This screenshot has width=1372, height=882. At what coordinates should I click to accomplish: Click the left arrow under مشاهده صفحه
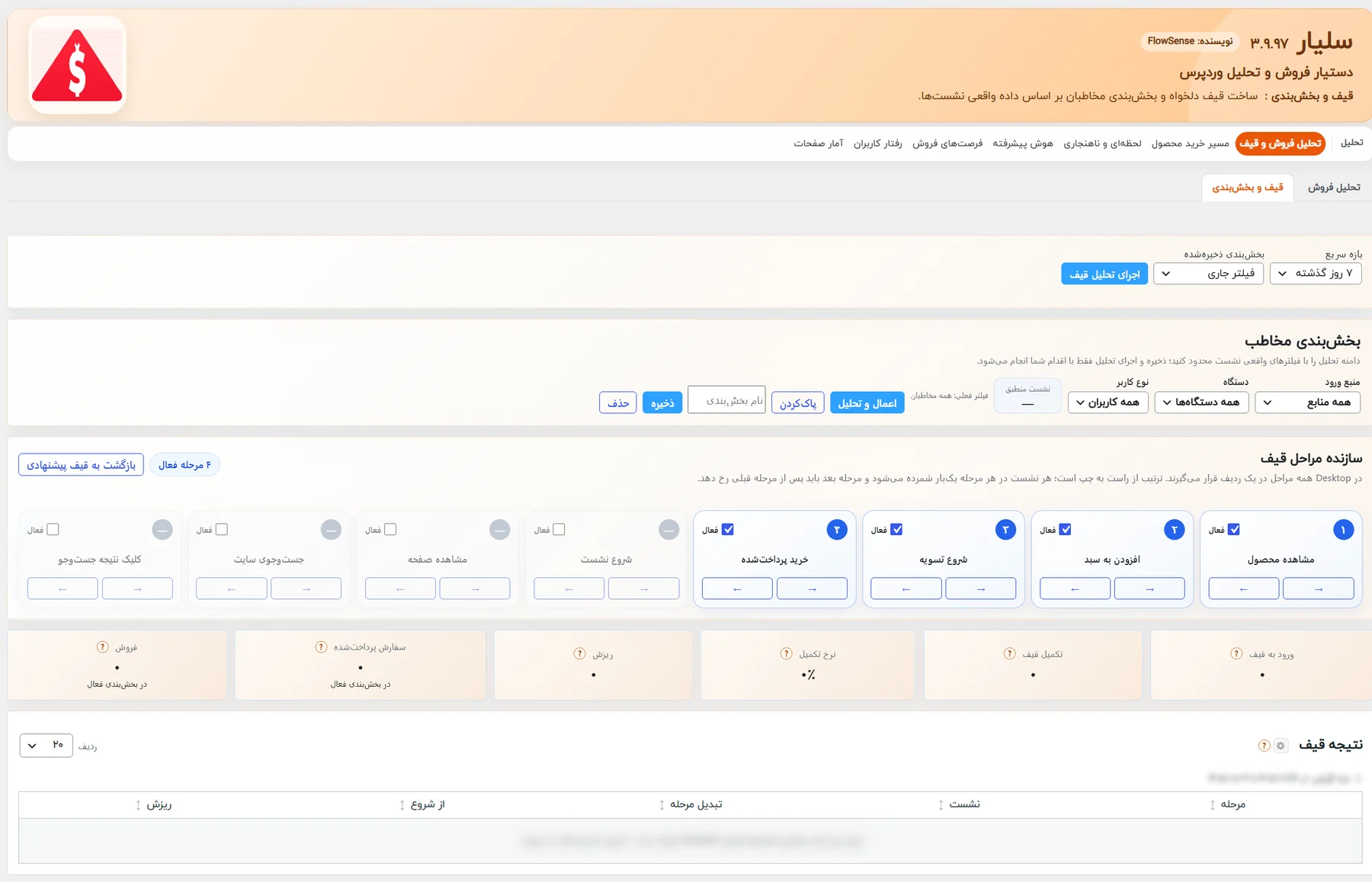coord(400,589)
